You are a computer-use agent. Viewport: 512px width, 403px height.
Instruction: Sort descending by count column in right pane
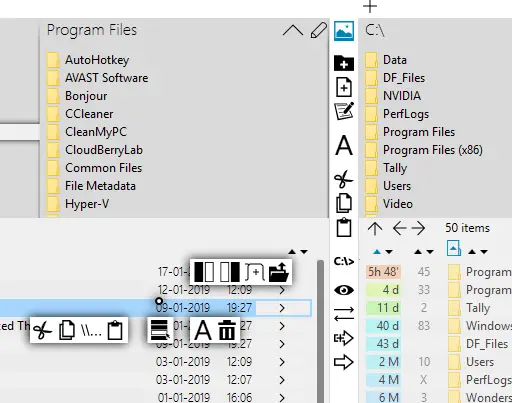pyautogui.click(x=430, y=252)
